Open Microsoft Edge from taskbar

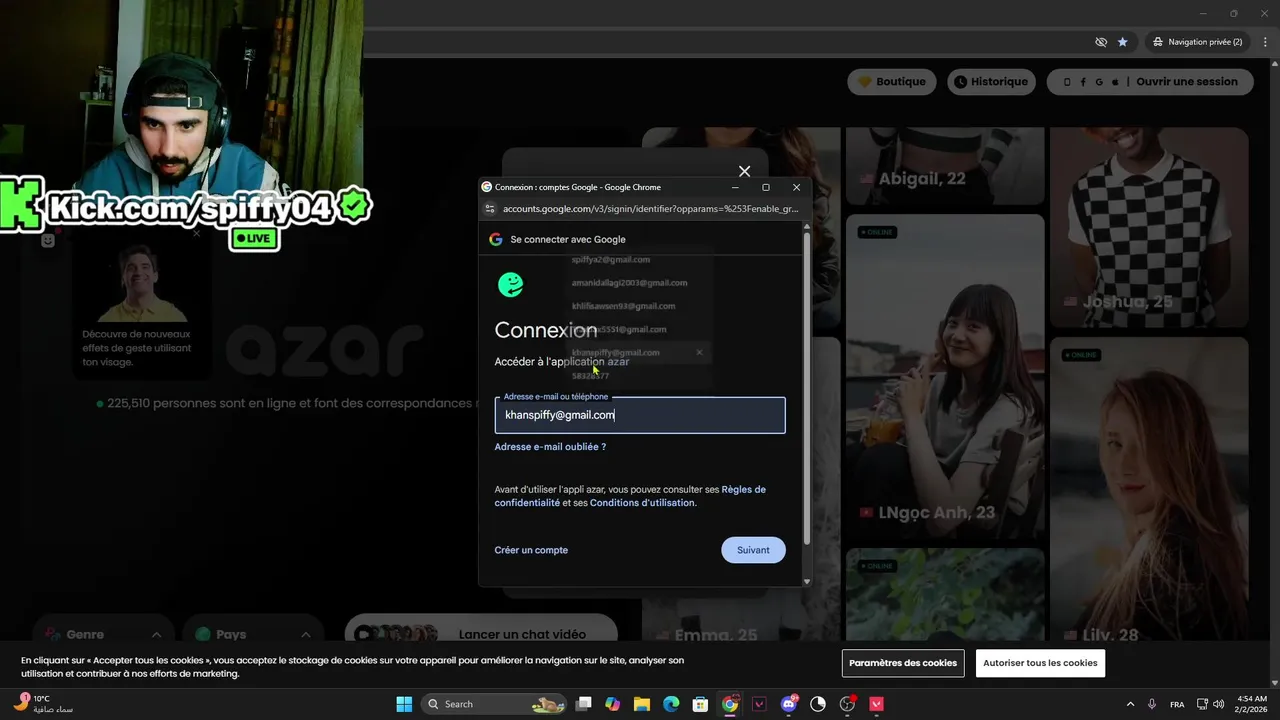671,704
